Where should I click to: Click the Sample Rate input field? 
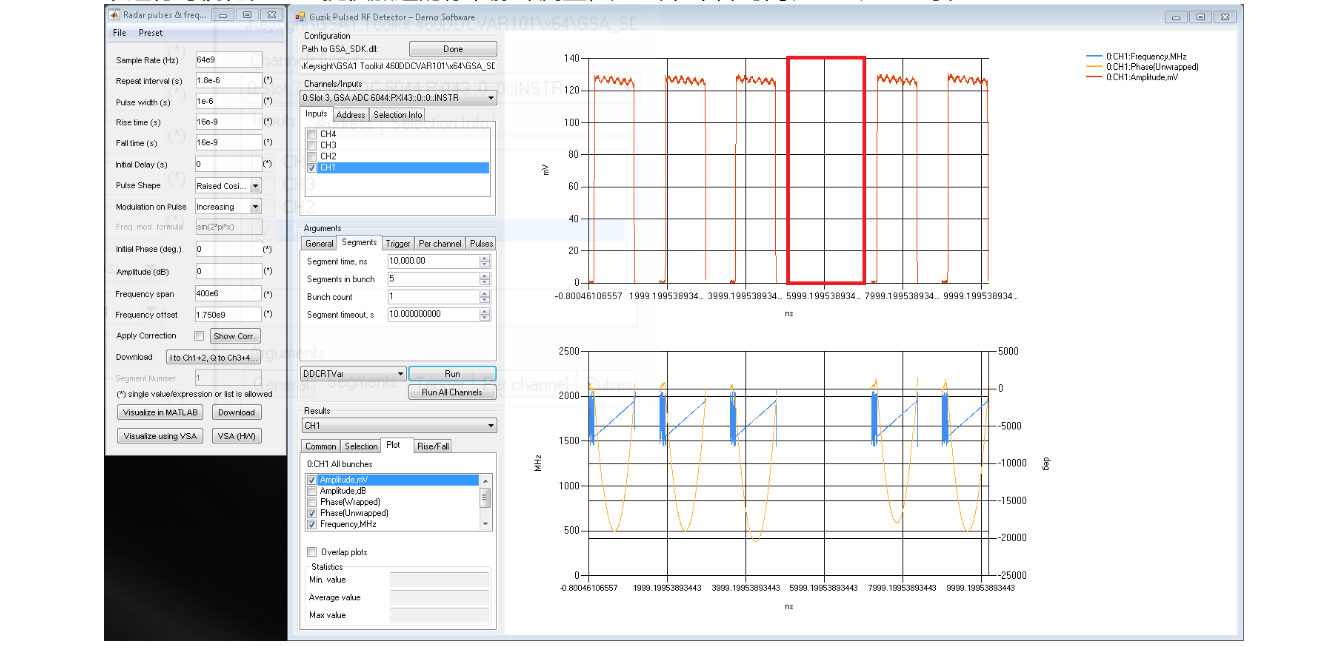228,60
